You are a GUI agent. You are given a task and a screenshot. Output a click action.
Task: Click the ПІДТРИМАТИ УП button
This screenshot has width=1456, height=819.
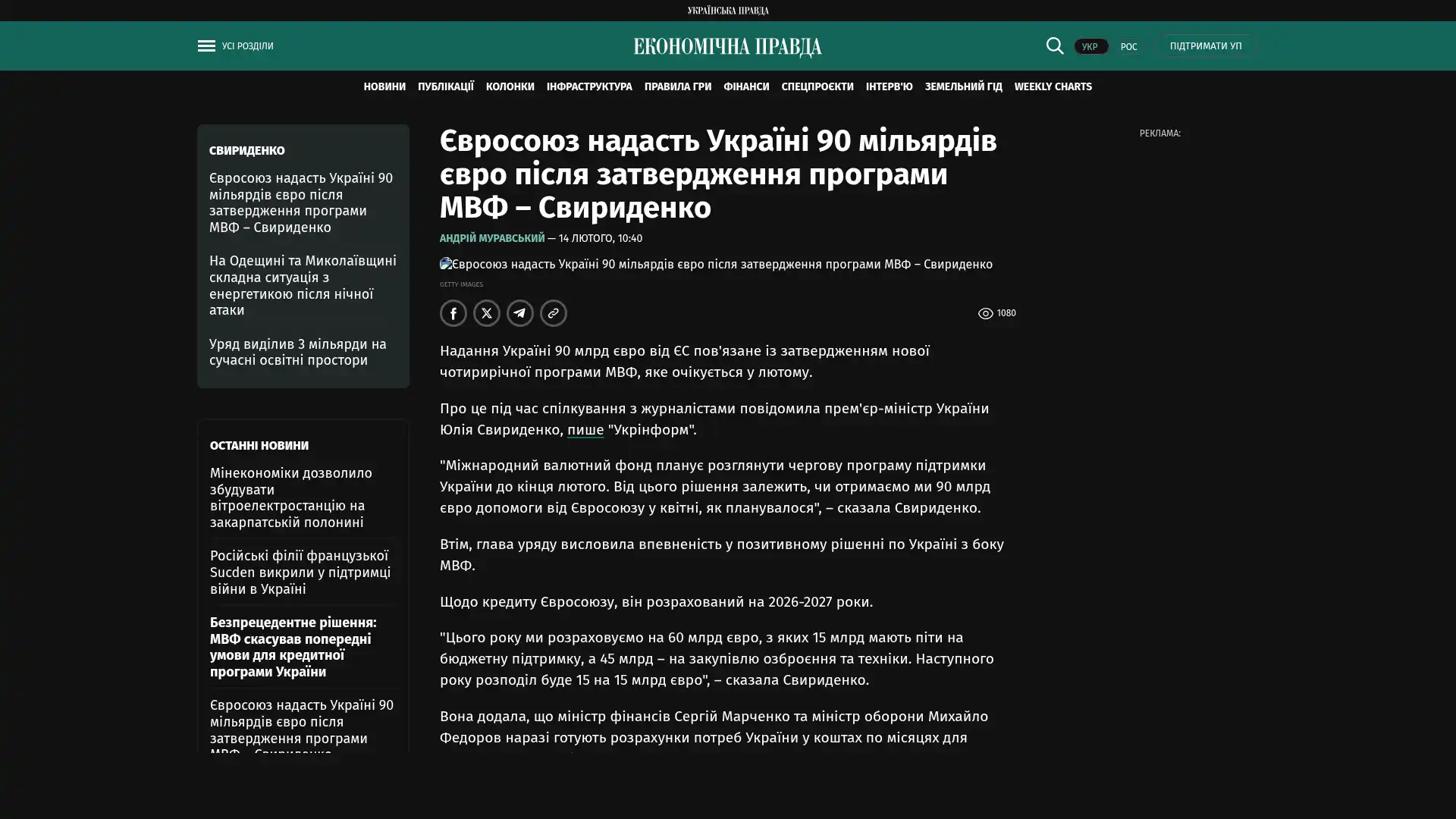pos(1205,46)
